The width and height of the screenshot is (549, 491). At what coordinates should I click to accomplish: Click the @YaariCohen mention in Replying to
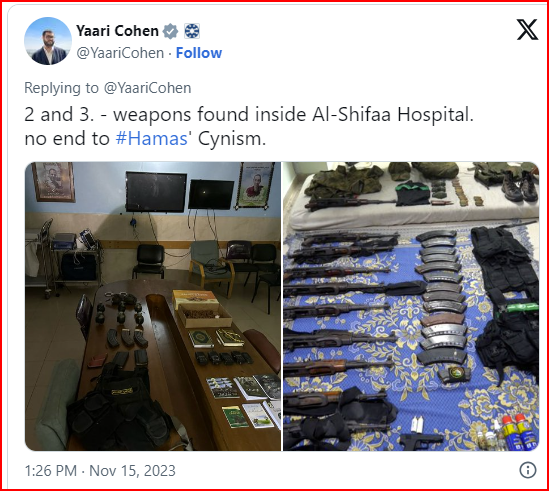tap(147, 88)
